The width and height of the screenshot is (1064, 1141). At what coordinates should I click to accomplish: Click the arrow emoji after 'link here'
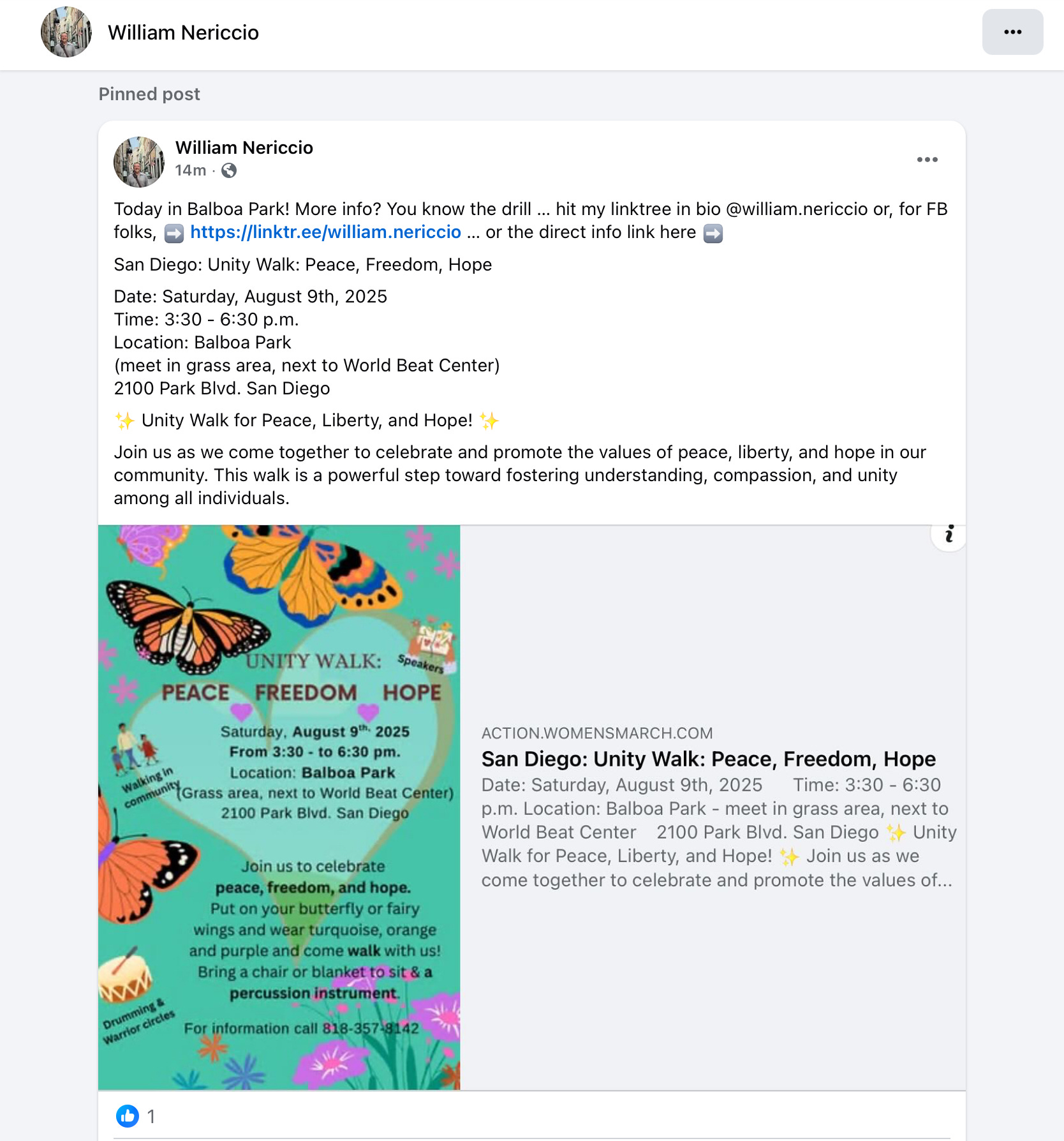[713, 233]
